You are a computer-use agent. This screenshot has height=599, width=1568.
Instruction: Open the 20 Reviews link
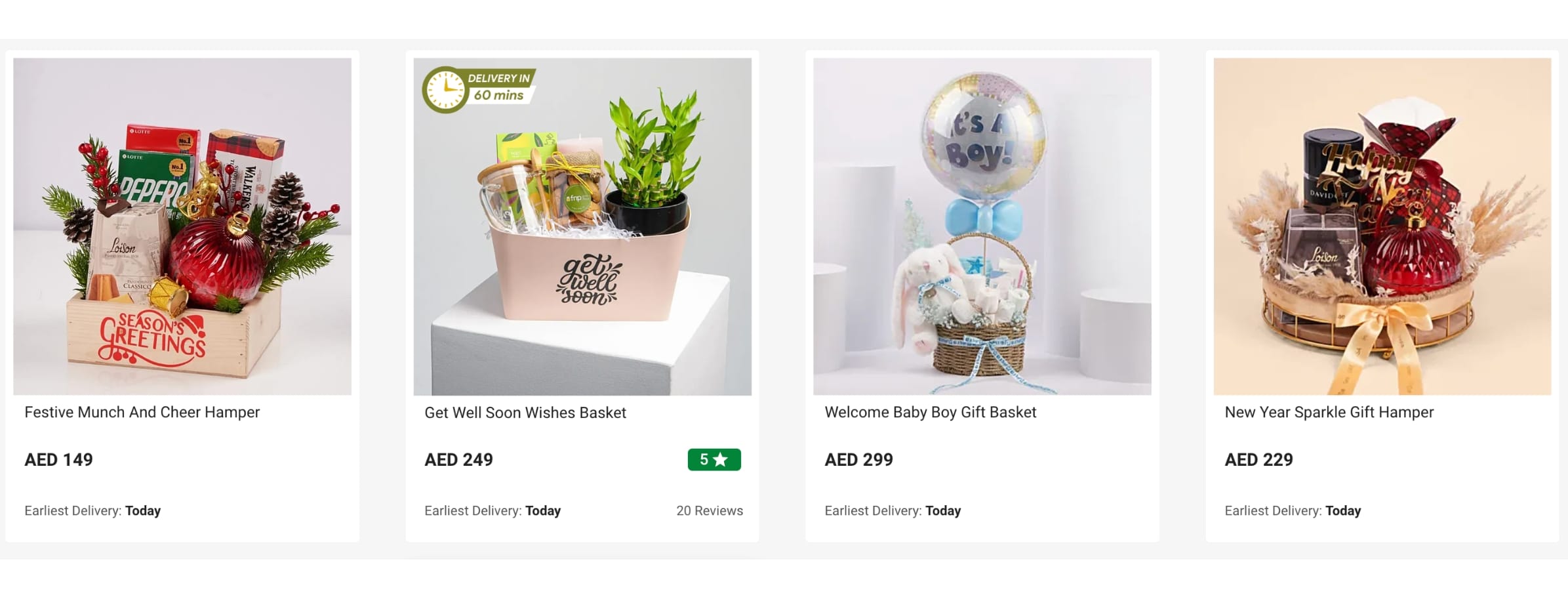[710, 510]
